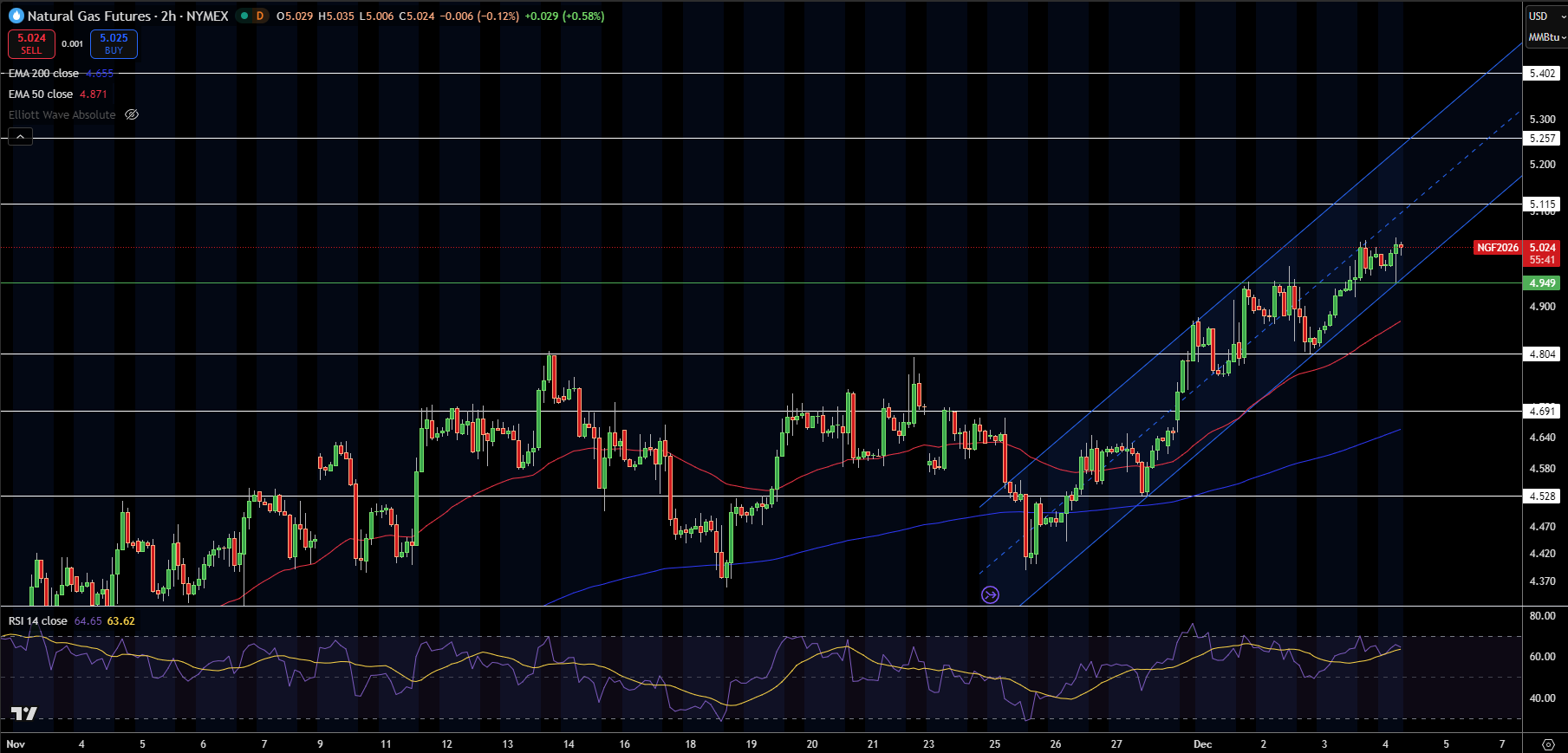
Task: Select the EMA 200 close legend
Action: 43,74
